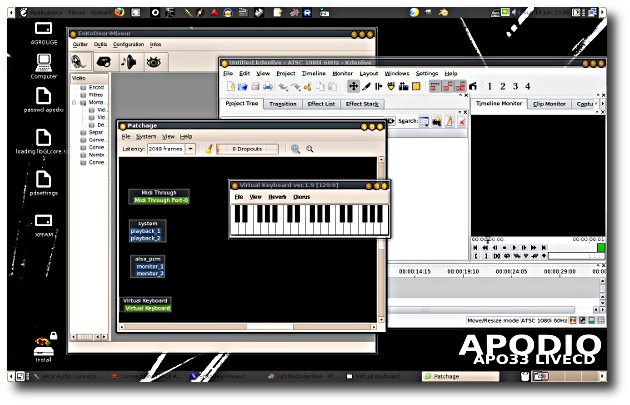Create a new document in Kdenlive toolbar
The image size is (630, 405).
tap(231, 86)
